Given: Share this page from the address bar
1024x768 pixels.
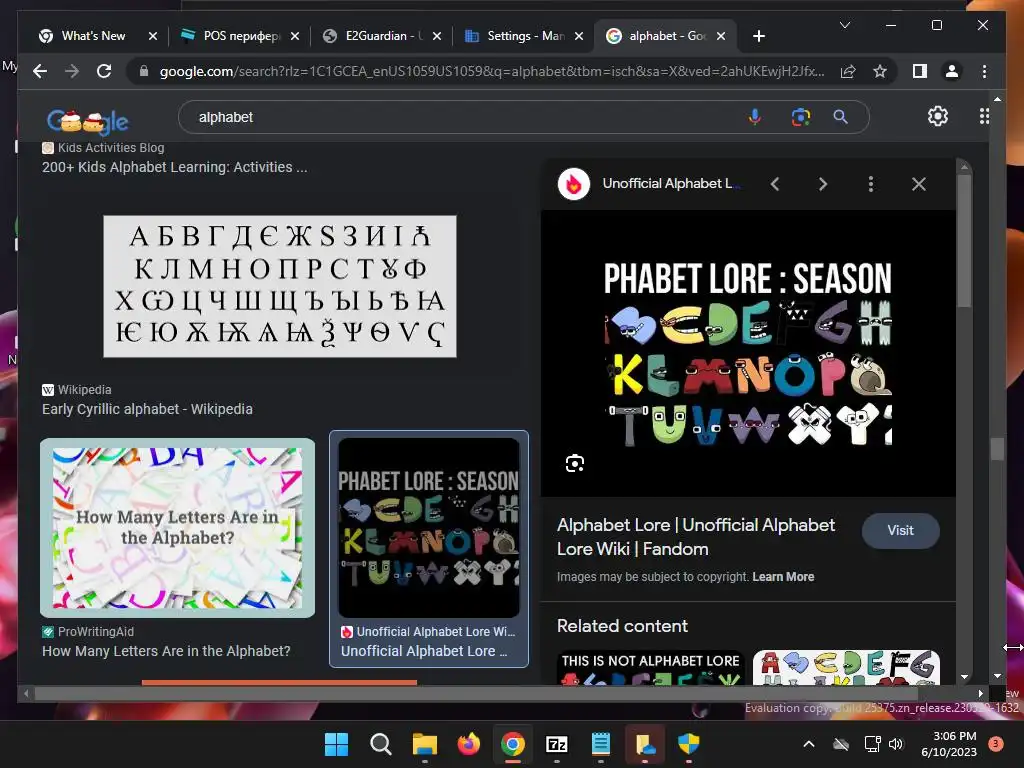Looking at the screenshot, I should [x=848, y=71].
